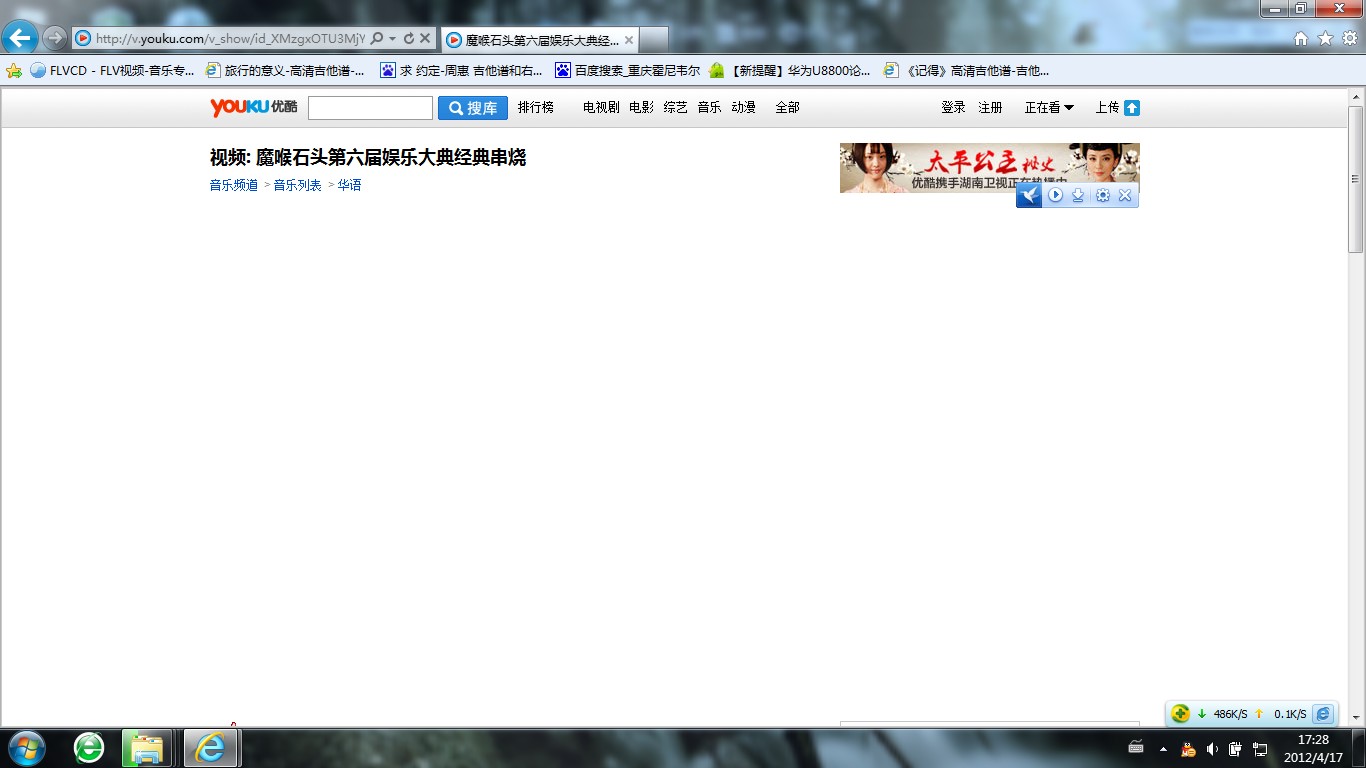Click the download icon on the floating toolbar
The height and width of the screenshot is (768, 1366).
pos(1078,195)
